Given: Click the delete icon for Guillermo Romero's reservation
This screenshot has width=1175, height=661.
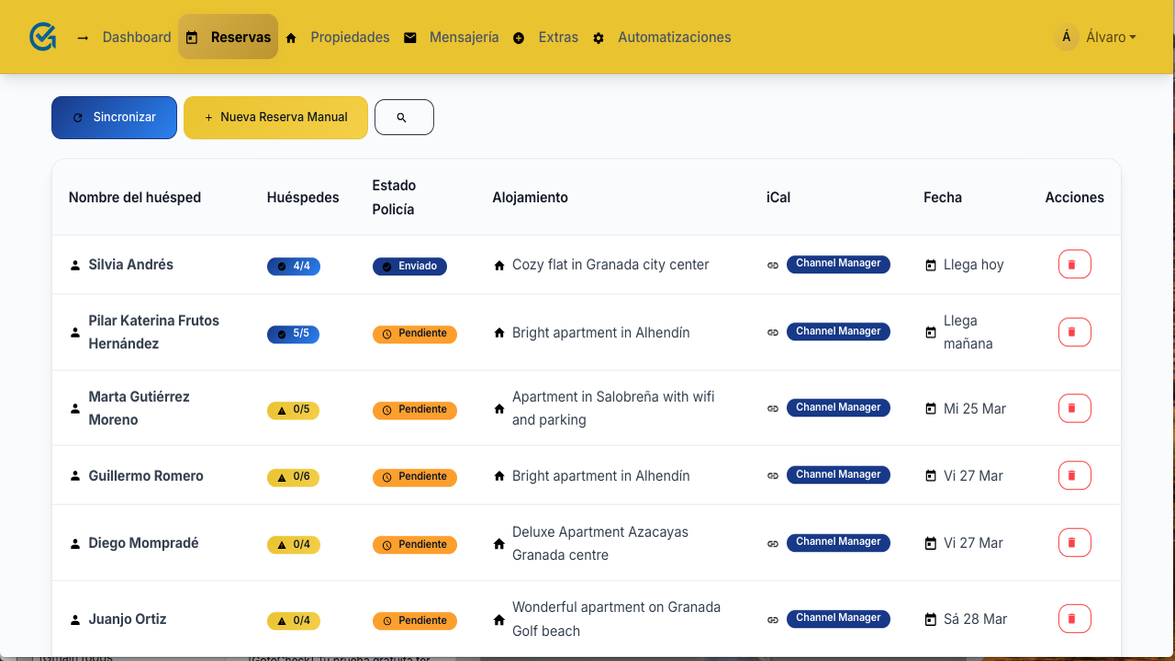Looking at the screenshot, I should click(x=1074, y=475).
